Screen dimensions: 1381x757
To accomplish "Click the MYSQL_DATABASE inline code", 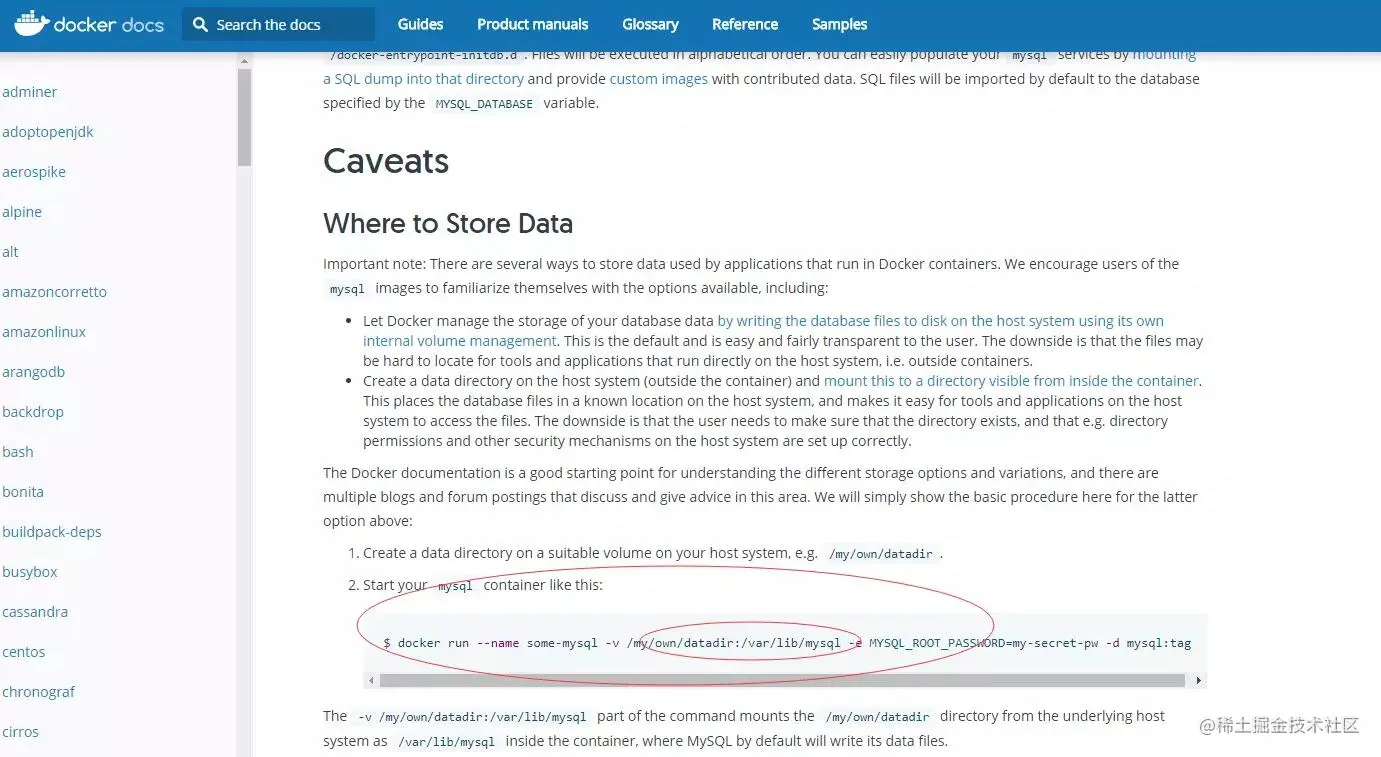I will click(x=484, y=103).
